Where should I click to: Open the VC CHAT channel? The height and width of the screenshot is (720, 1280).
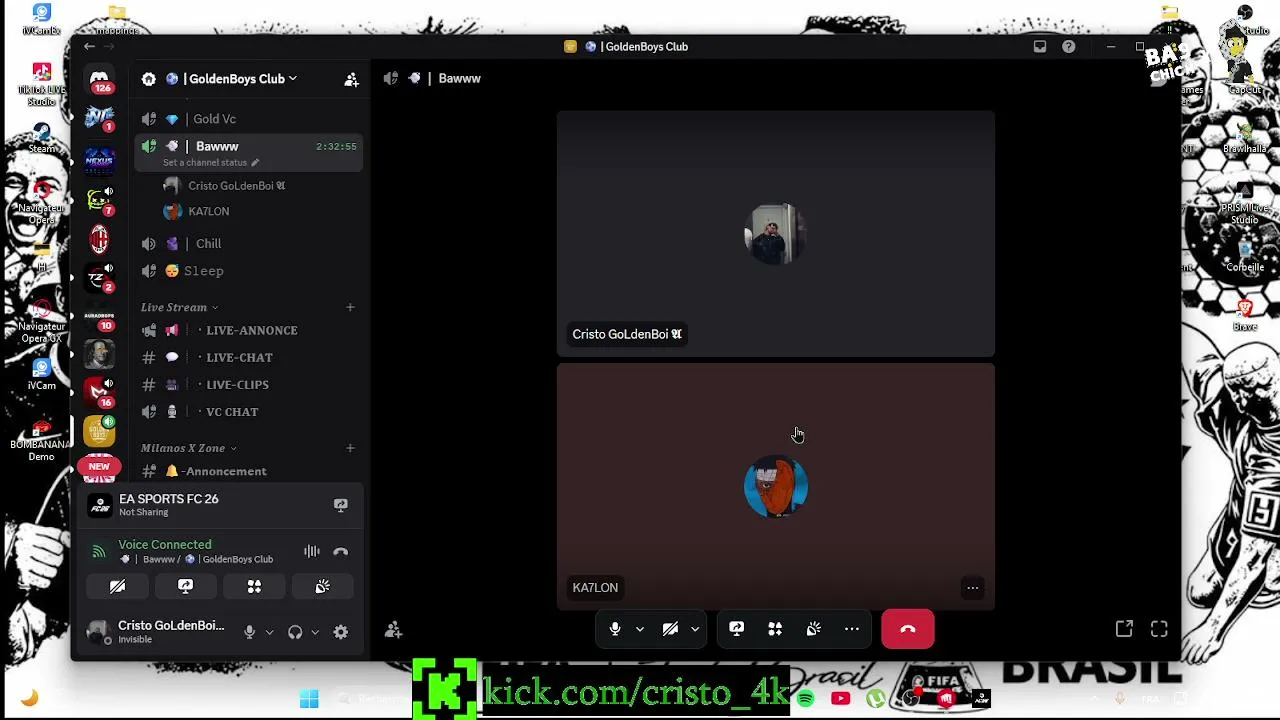[x=249, y=412]
